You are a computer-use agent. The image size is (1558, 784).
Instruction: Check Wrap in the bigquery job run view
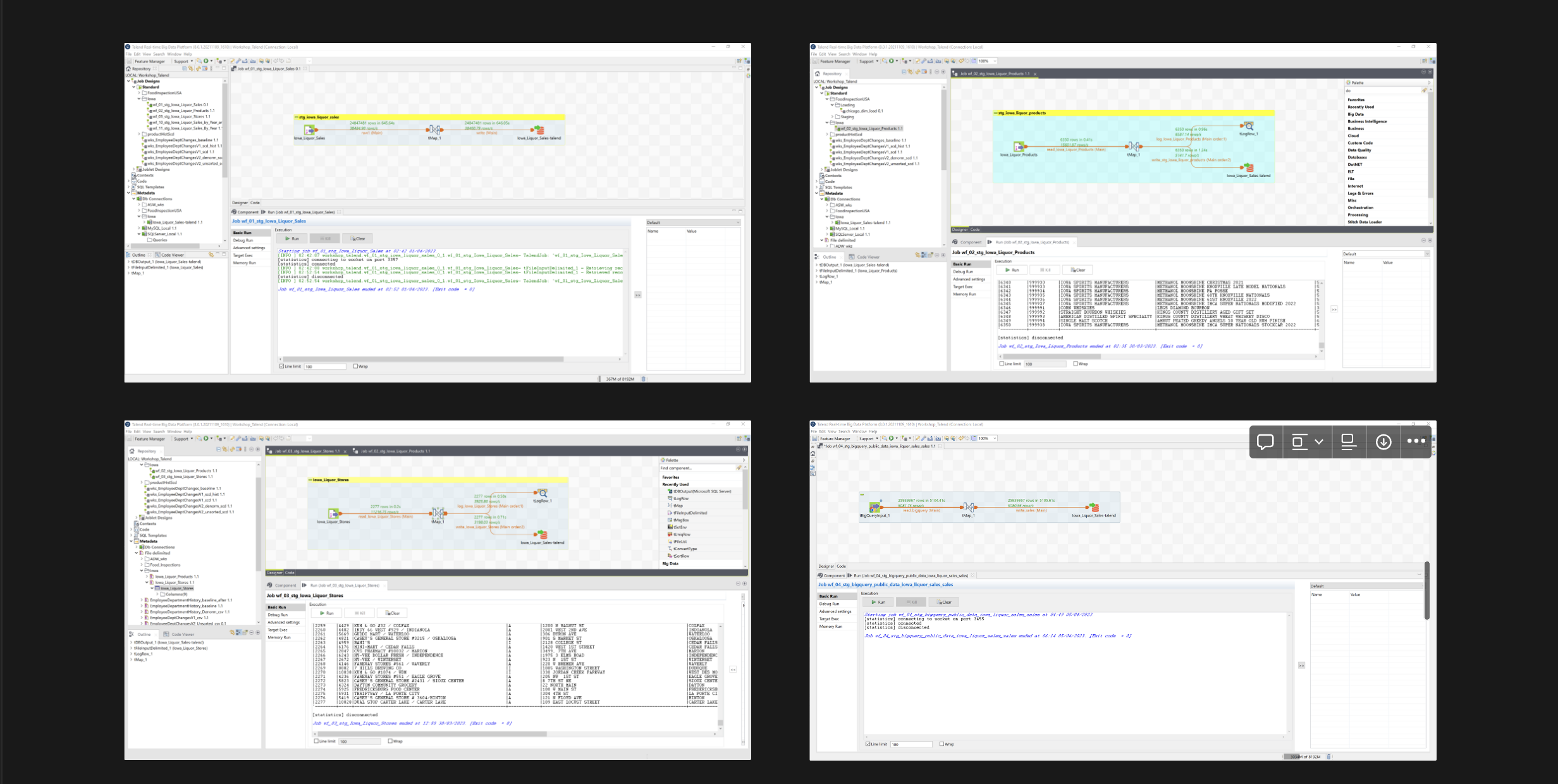tap(942, 744)
